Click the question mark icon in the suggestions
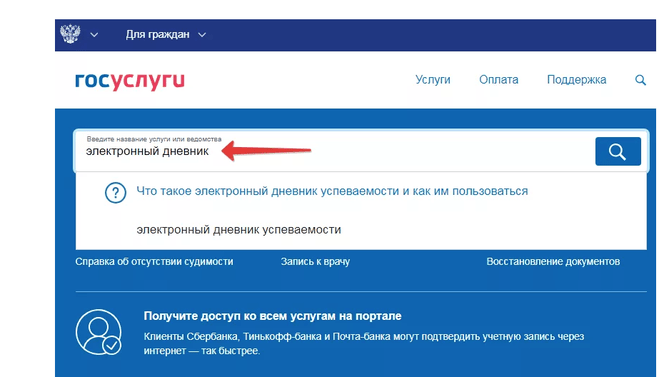The height and width of the screenshot is (377, 659). click(116, 192)
